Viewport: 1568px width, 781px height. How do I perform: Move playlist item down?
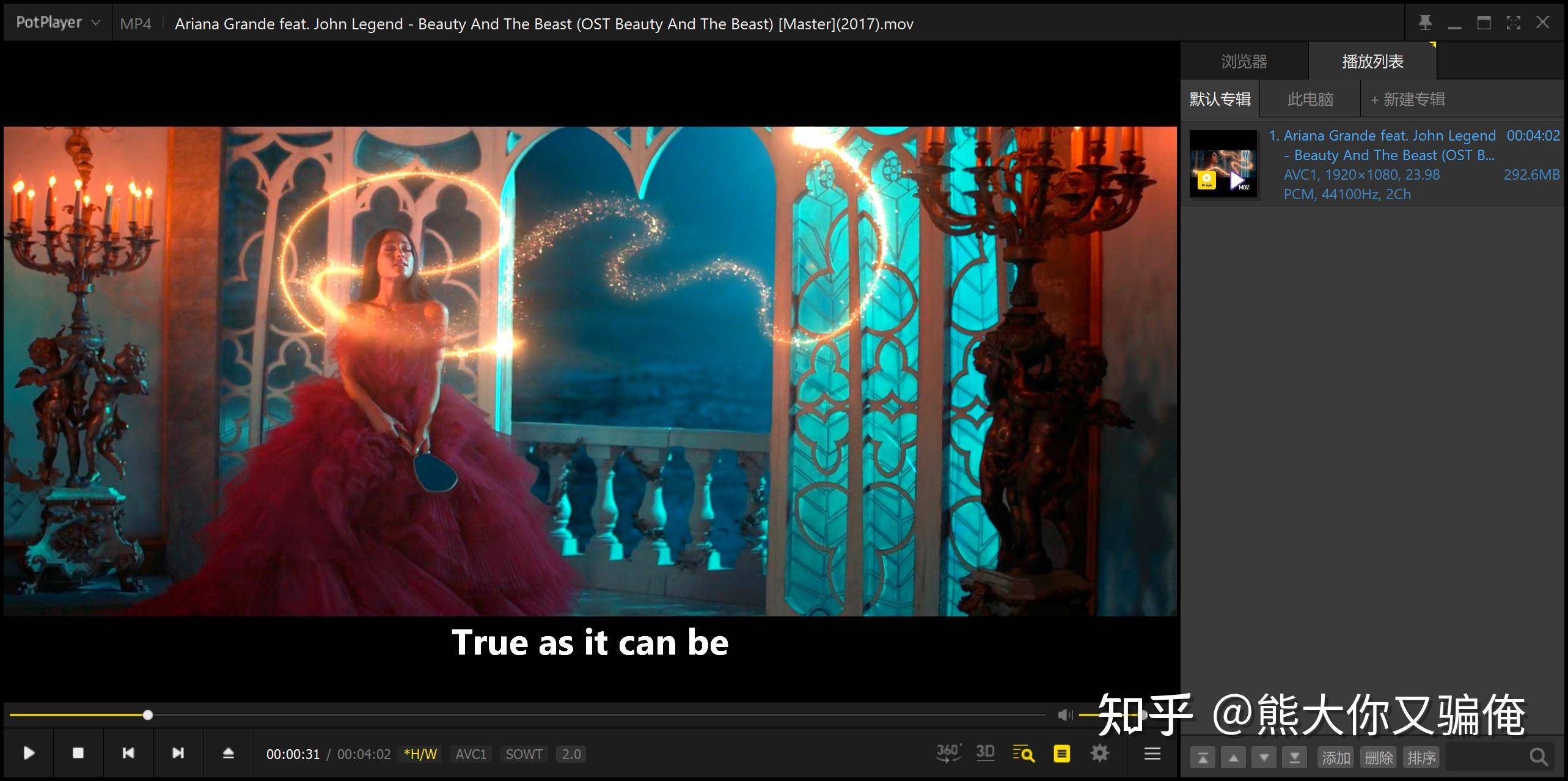pos(1264,758)
